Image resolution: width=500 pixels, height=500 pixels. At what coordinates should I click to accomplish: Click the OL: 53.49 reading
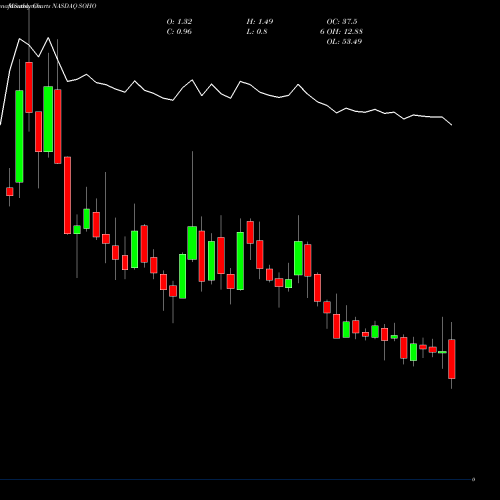[x=344, y=42]
